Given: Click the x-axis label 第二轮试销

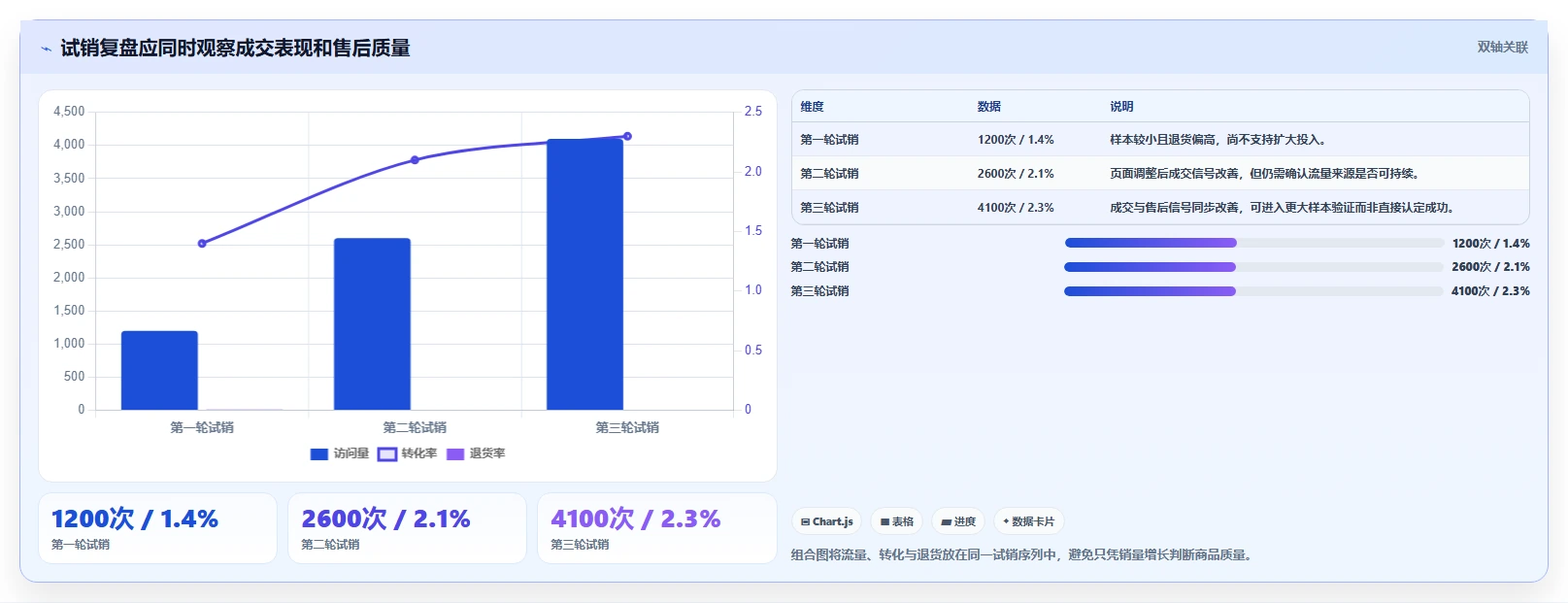Looking at the screenshot, I should click(x=415, y=427).
